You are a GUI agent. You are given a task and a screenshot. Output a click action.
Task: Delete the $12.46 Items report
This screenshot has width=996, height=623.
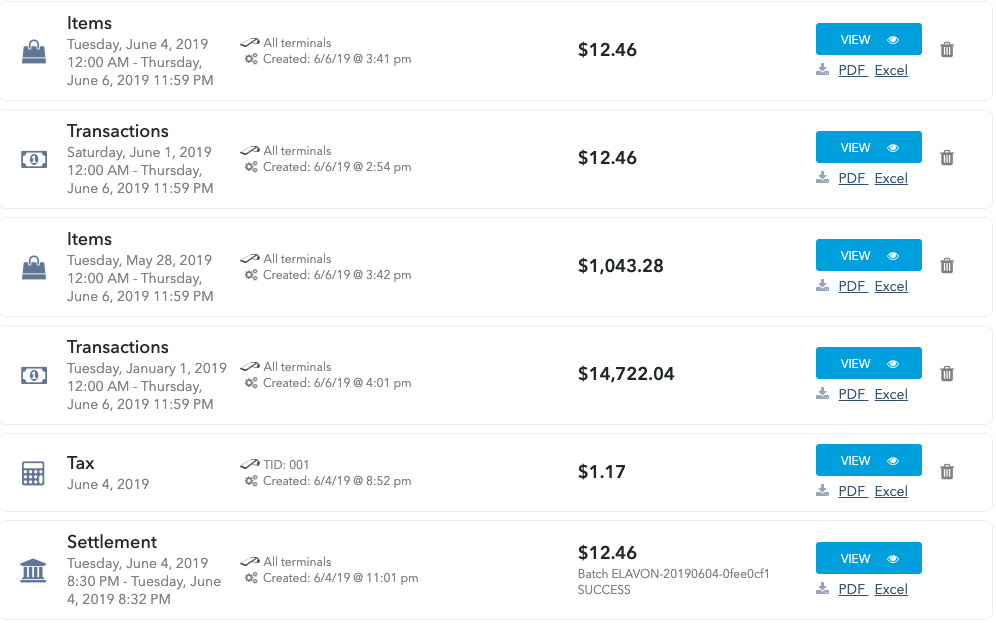946,50
